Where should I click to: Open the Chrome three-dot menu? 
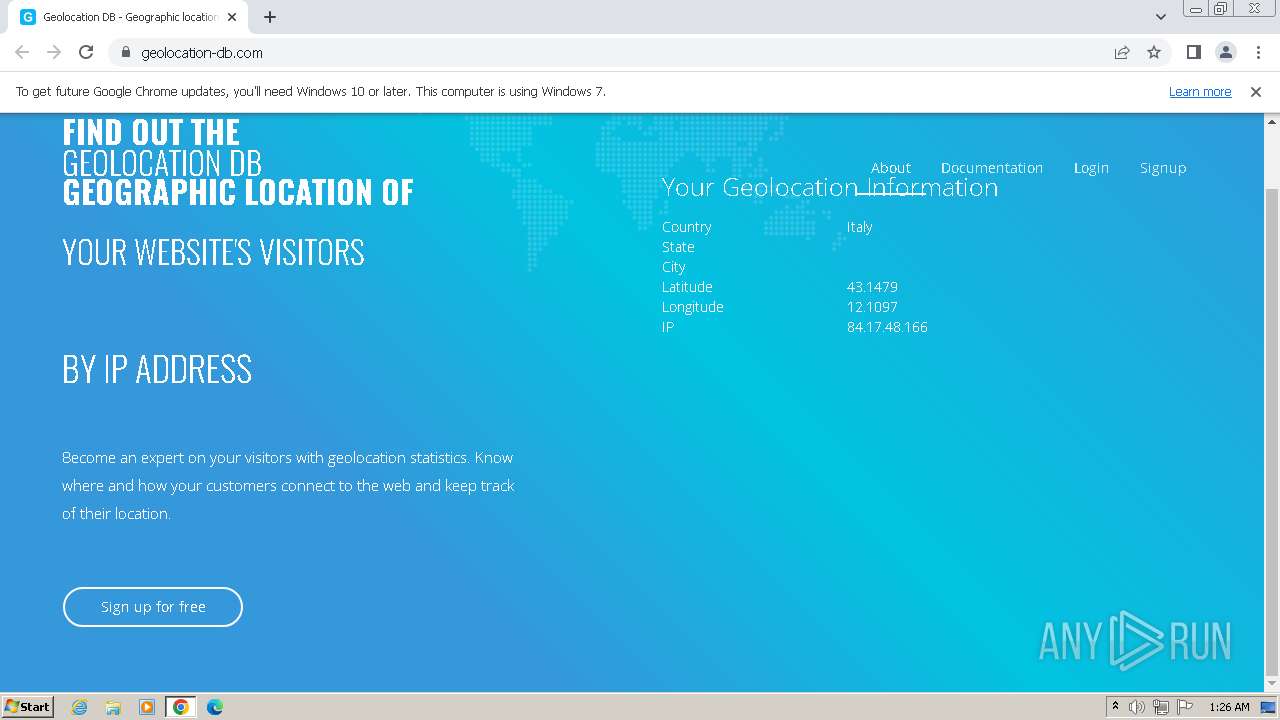[x=1258, y=52]
